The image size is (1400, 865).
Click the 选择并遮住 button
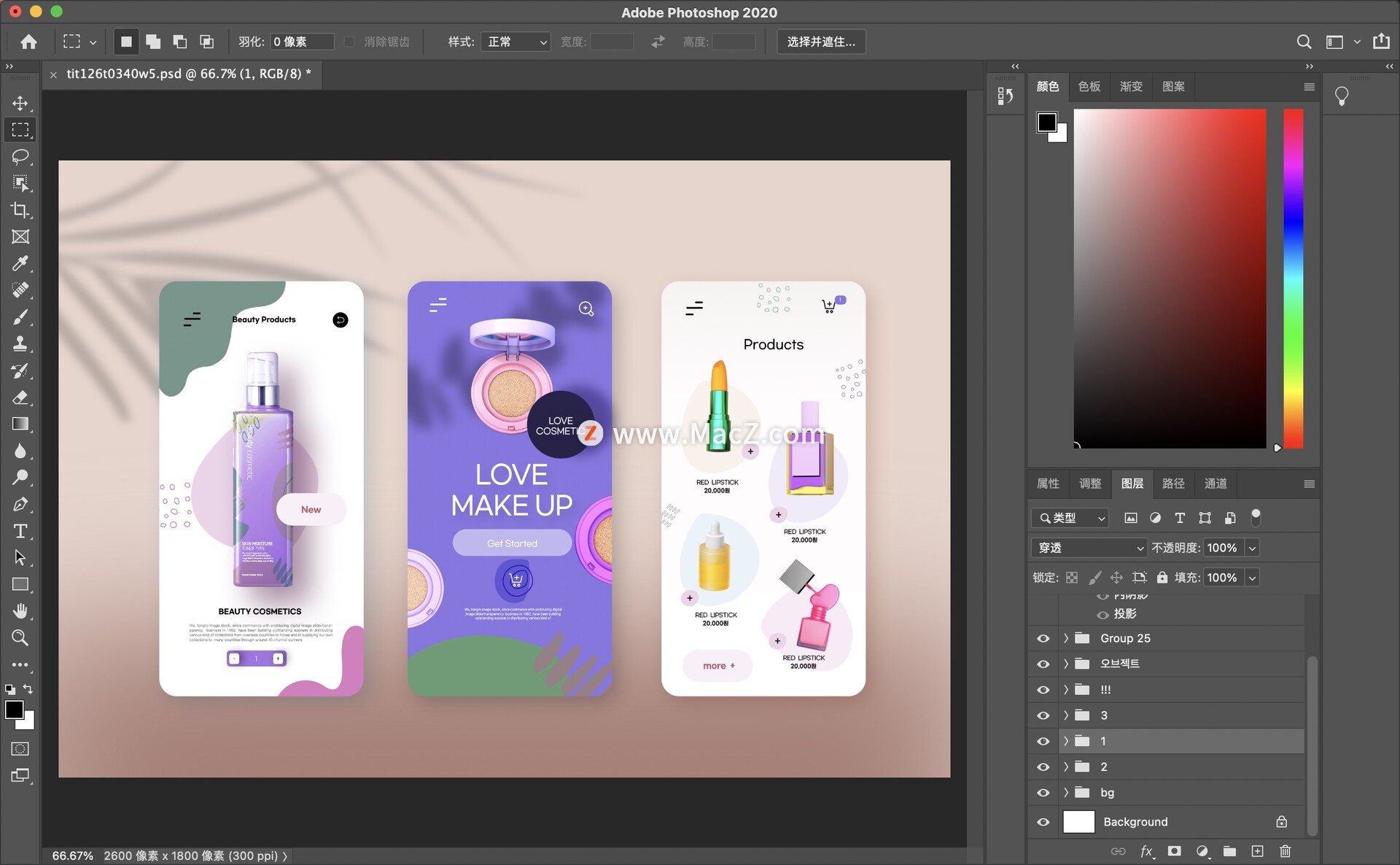coord(821,42)
